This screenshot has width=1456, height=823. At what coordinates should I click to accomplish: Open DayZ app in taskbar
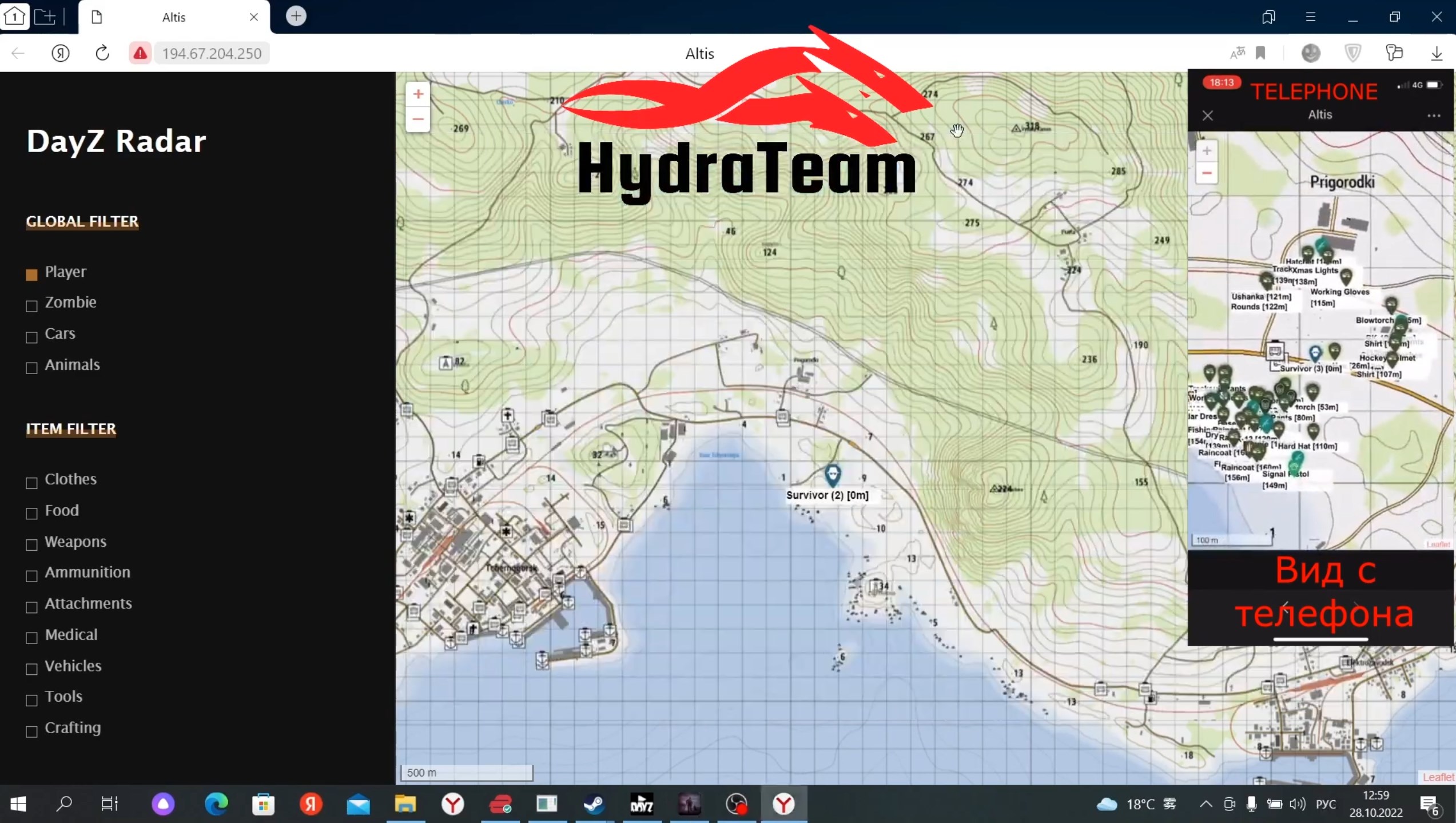point(642,804)
